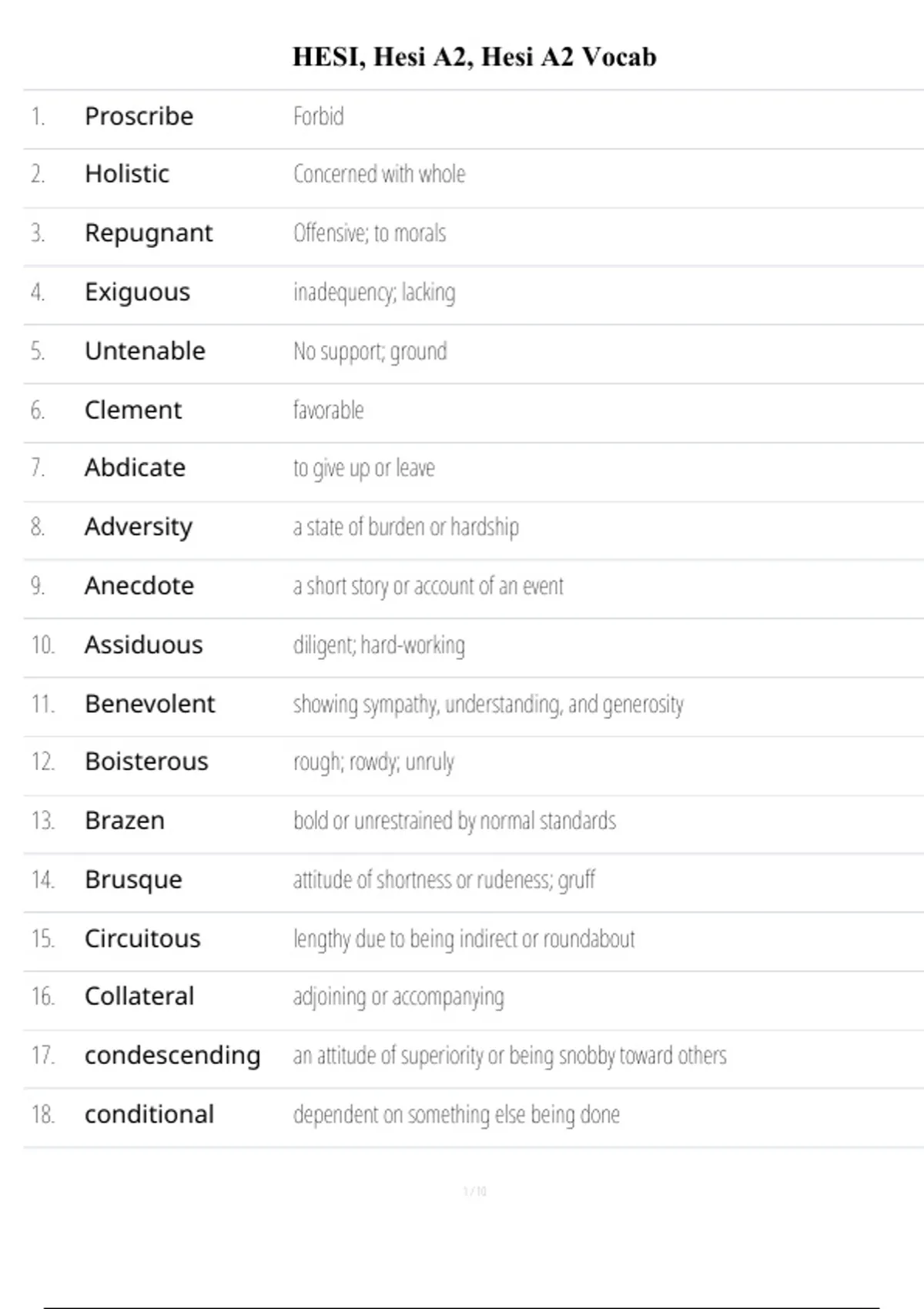Click the term "Circuitous"

pyautogui.click(x=142, y=939)
